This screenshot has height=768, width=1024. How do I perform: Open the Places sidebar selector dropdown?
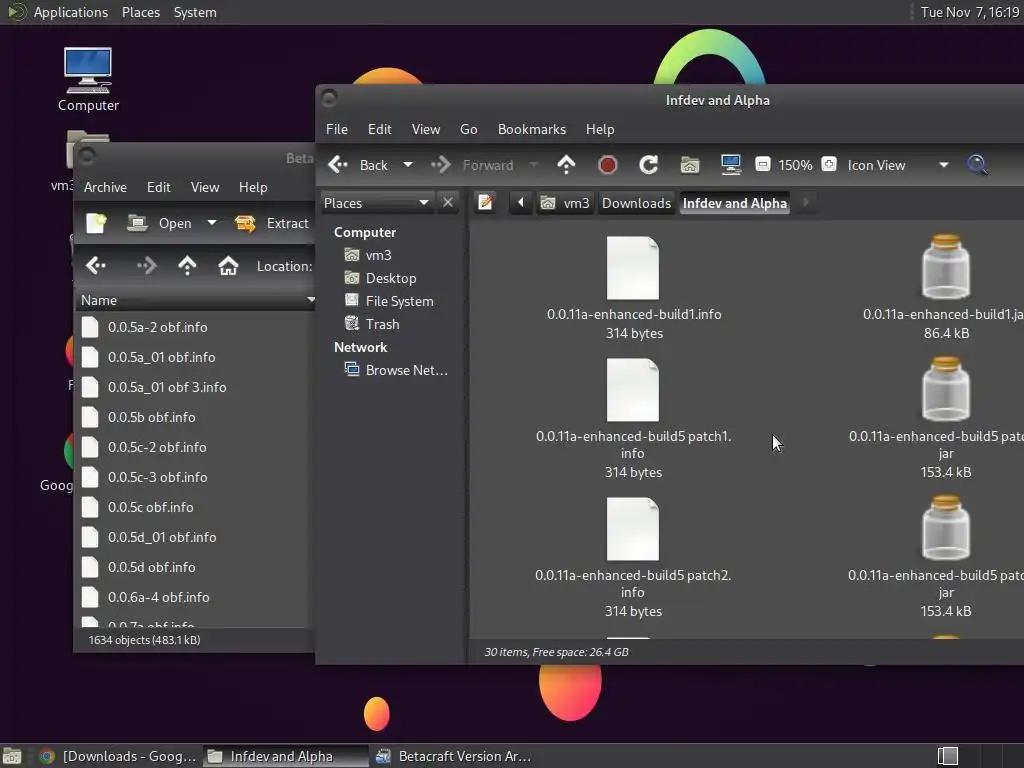424,202
